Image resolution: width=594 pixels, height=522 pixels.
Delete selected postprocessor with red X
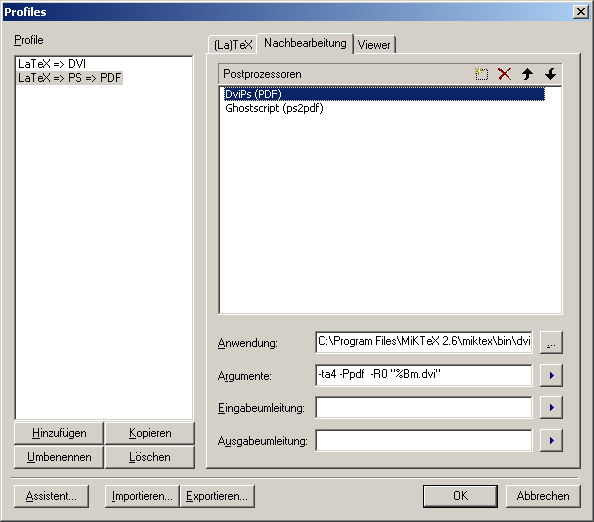504,74
